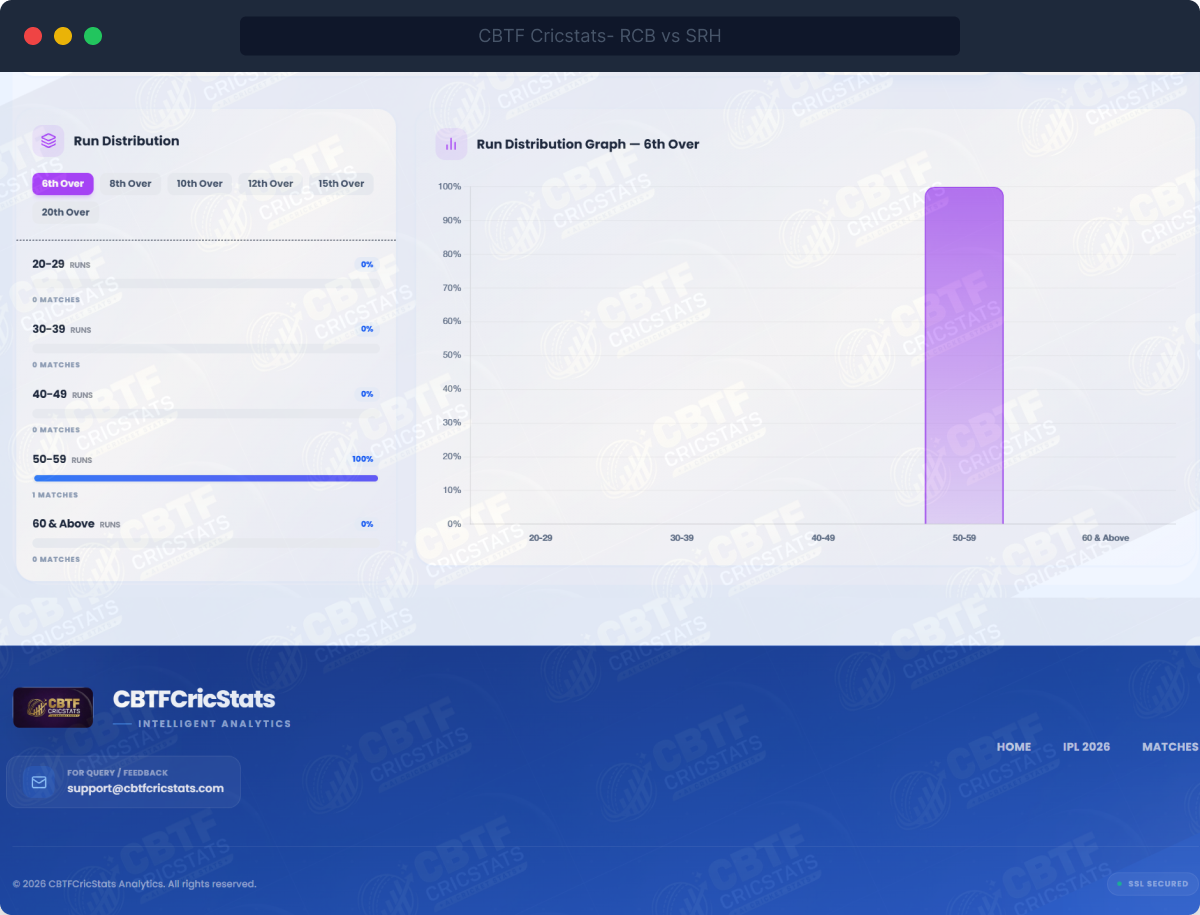Viewport: 1200px width, 915px height.
Task: Click the bar chart icon beside graph title
Action: pyautogui.click(x=451, y=144)
